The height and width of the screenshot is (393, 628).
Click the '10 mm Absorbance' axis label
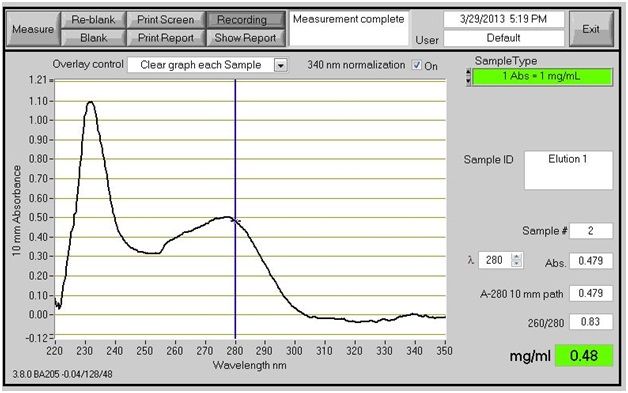[16, 211]
